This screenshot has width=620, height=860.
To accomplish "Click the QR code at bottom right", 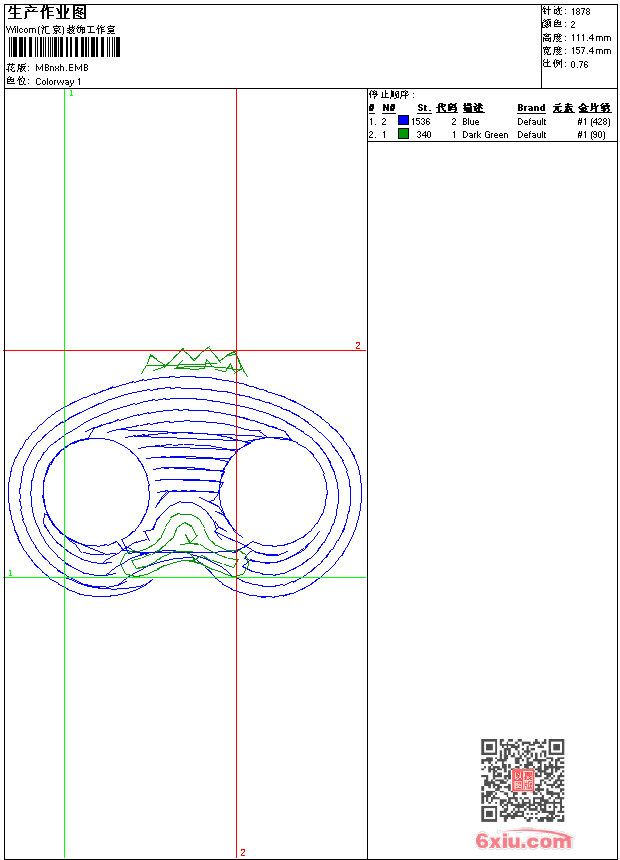I will coord(522,780).
